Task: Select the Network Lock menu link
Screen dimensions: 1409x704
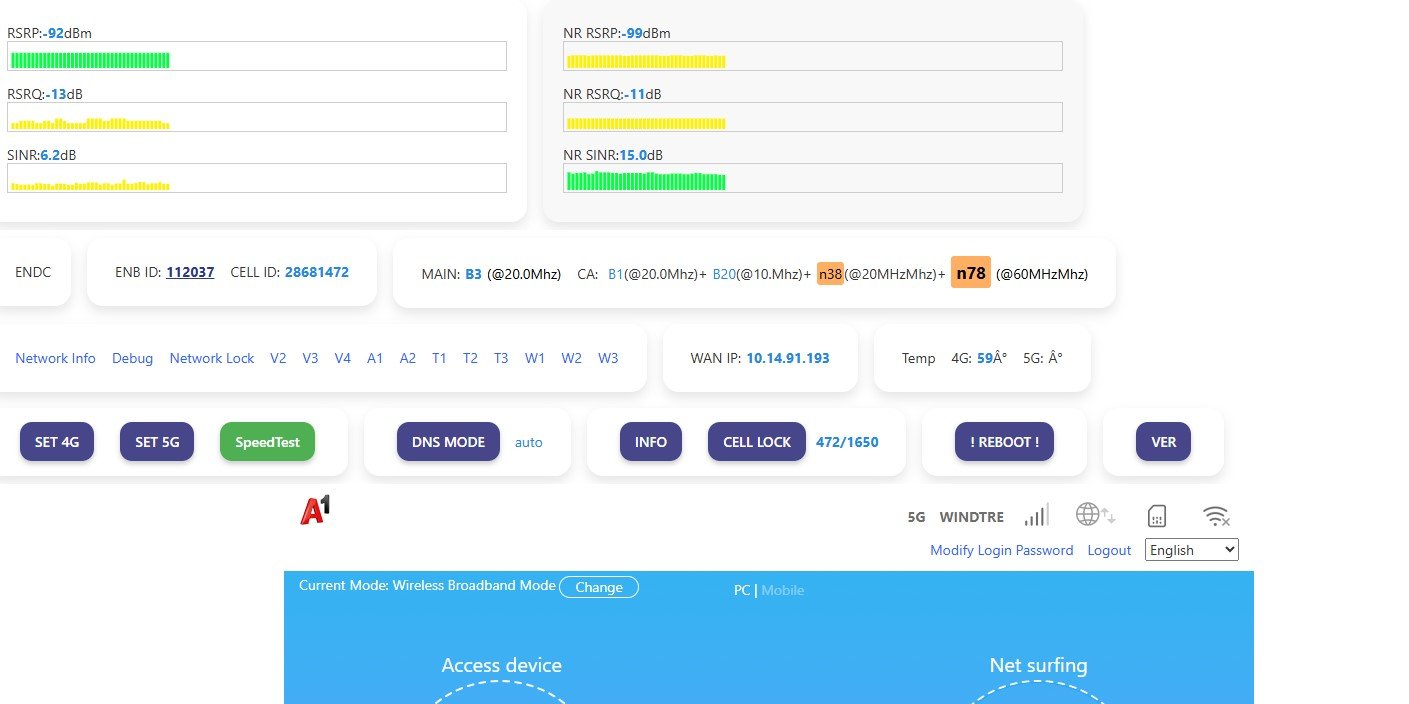Action: pos(212,358)
